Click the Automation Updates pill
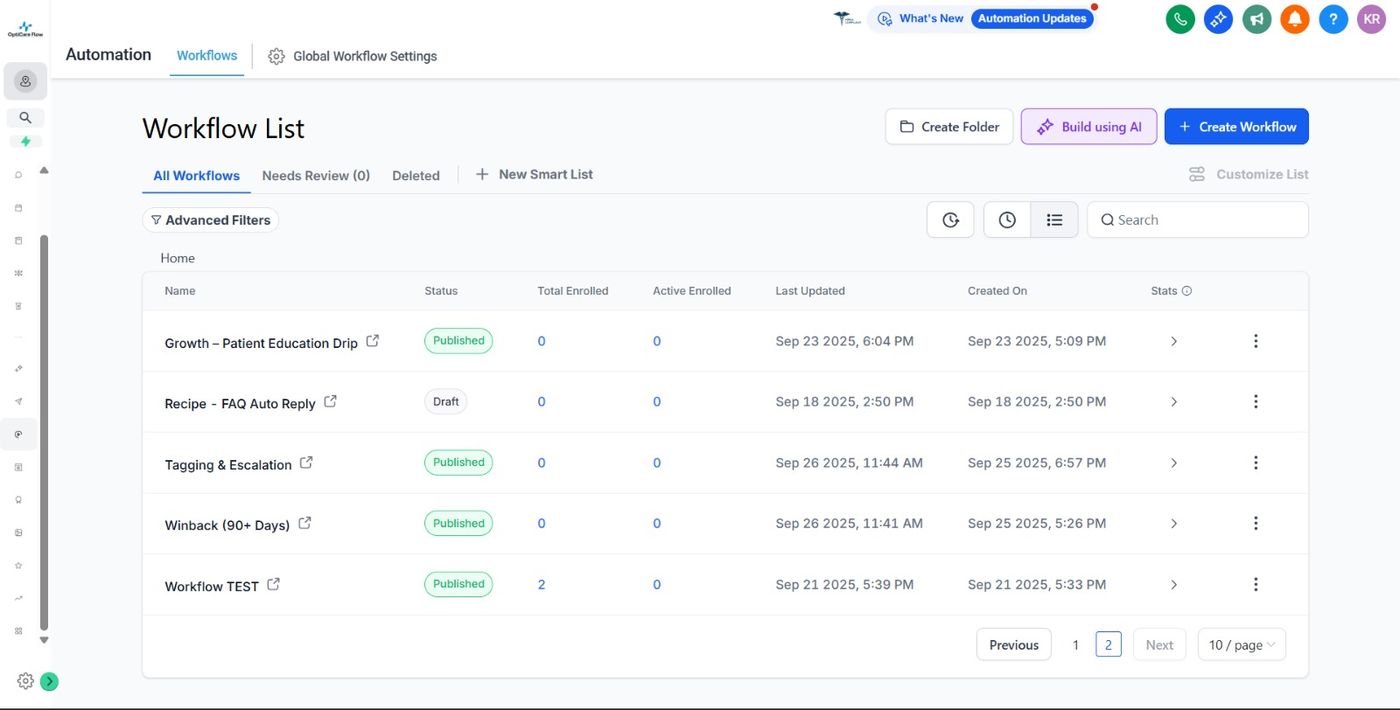 click(1032, 18)
